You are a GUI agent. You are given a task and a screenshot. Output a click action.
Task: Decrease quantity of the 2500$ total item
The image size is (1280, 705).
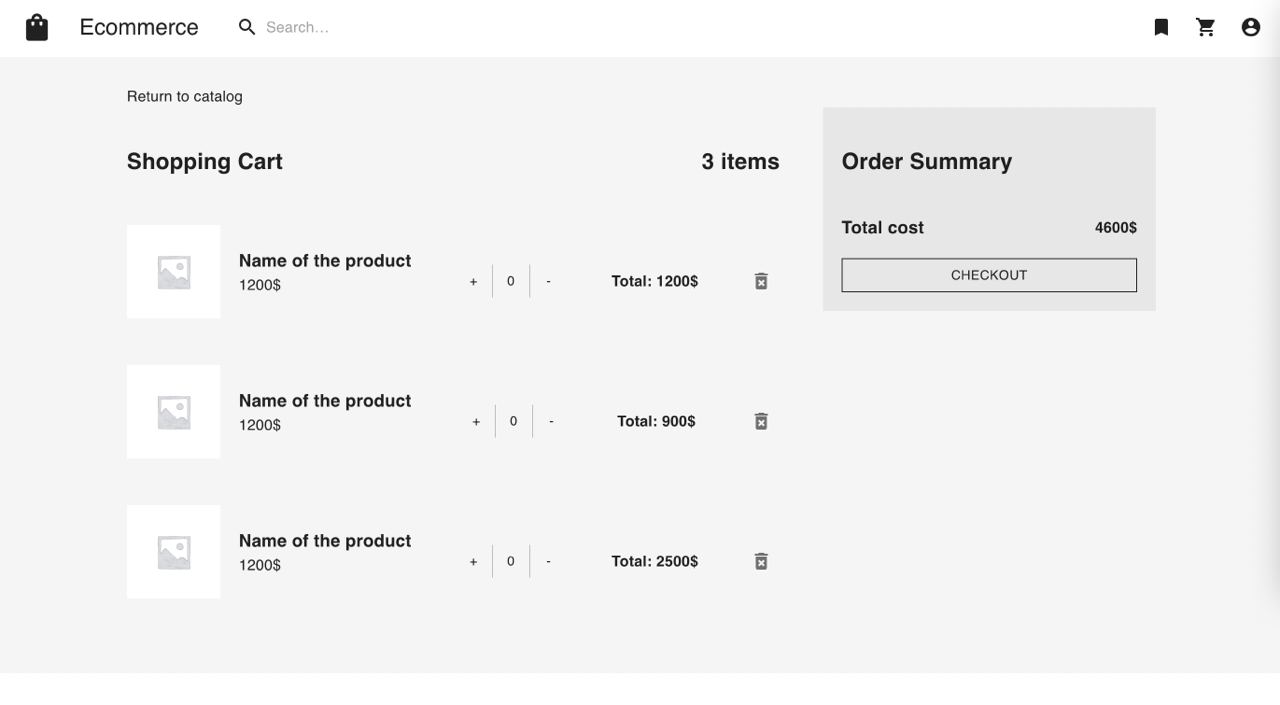click(548, 562)
